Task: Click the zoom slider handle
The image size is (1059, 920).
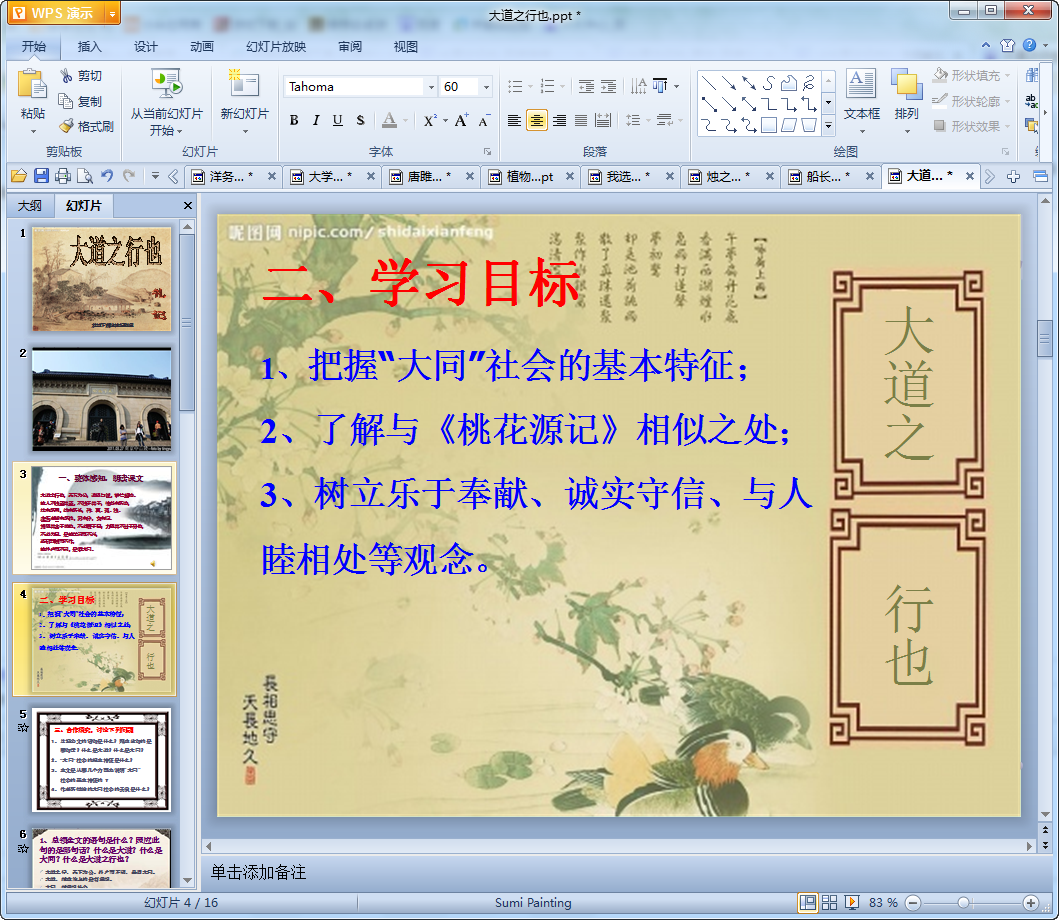Action: pyautogui.click(x=964, y=902)
